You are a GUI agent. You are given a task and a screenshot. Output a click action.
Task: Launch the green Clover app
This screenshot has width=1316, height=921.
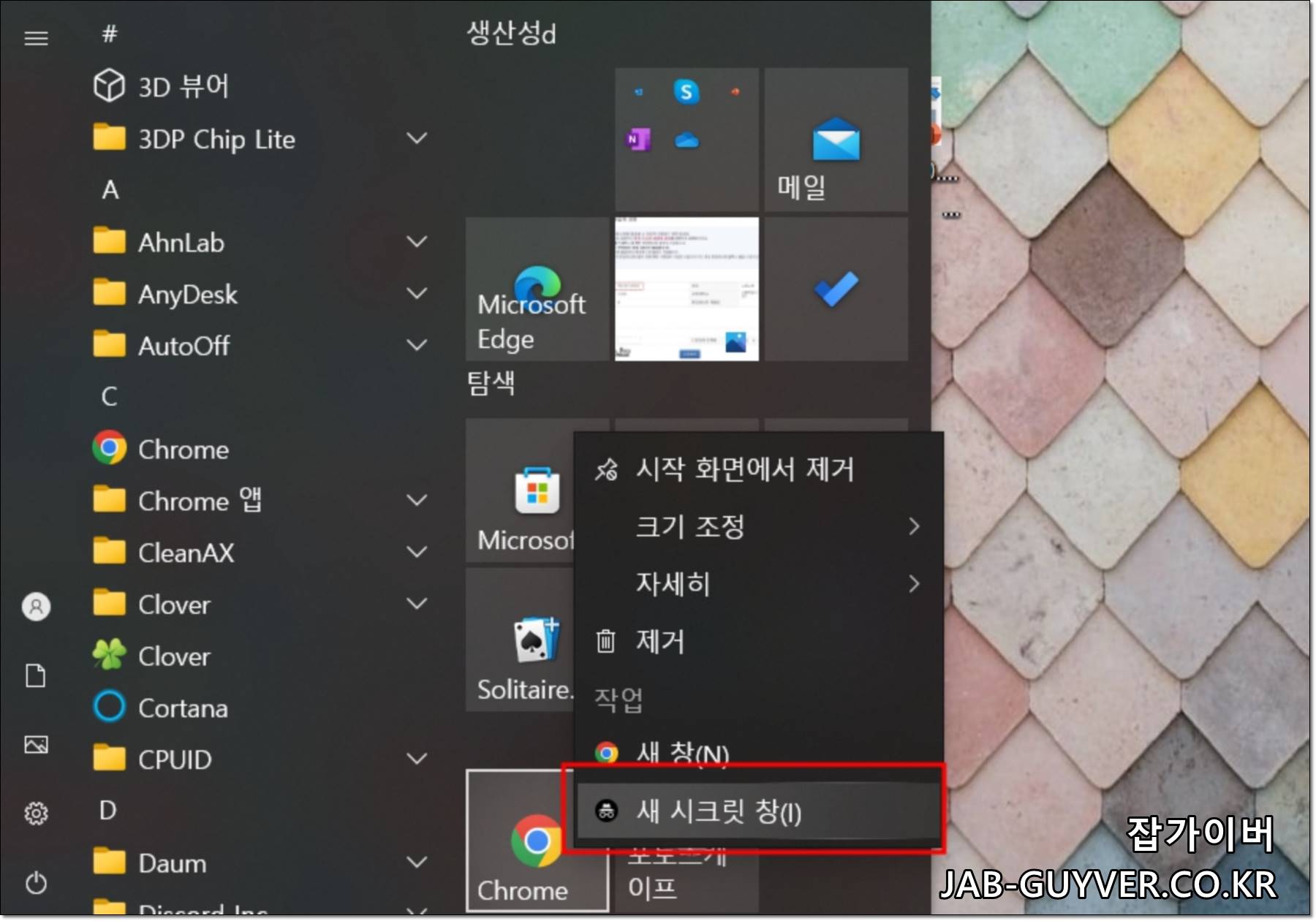pos(152,656)
